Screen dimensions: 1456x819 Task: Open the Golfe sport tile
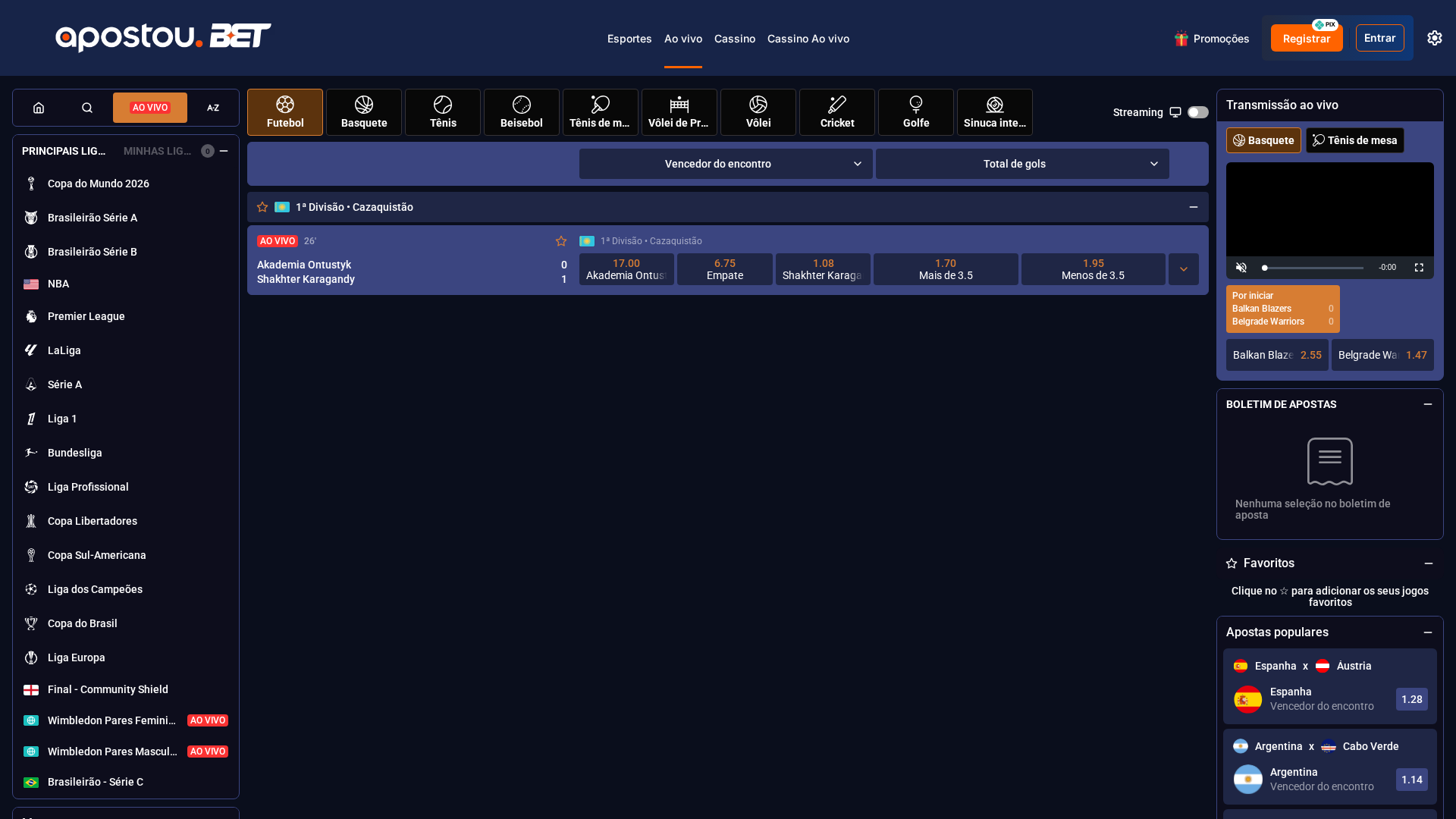tap(916, 112)
